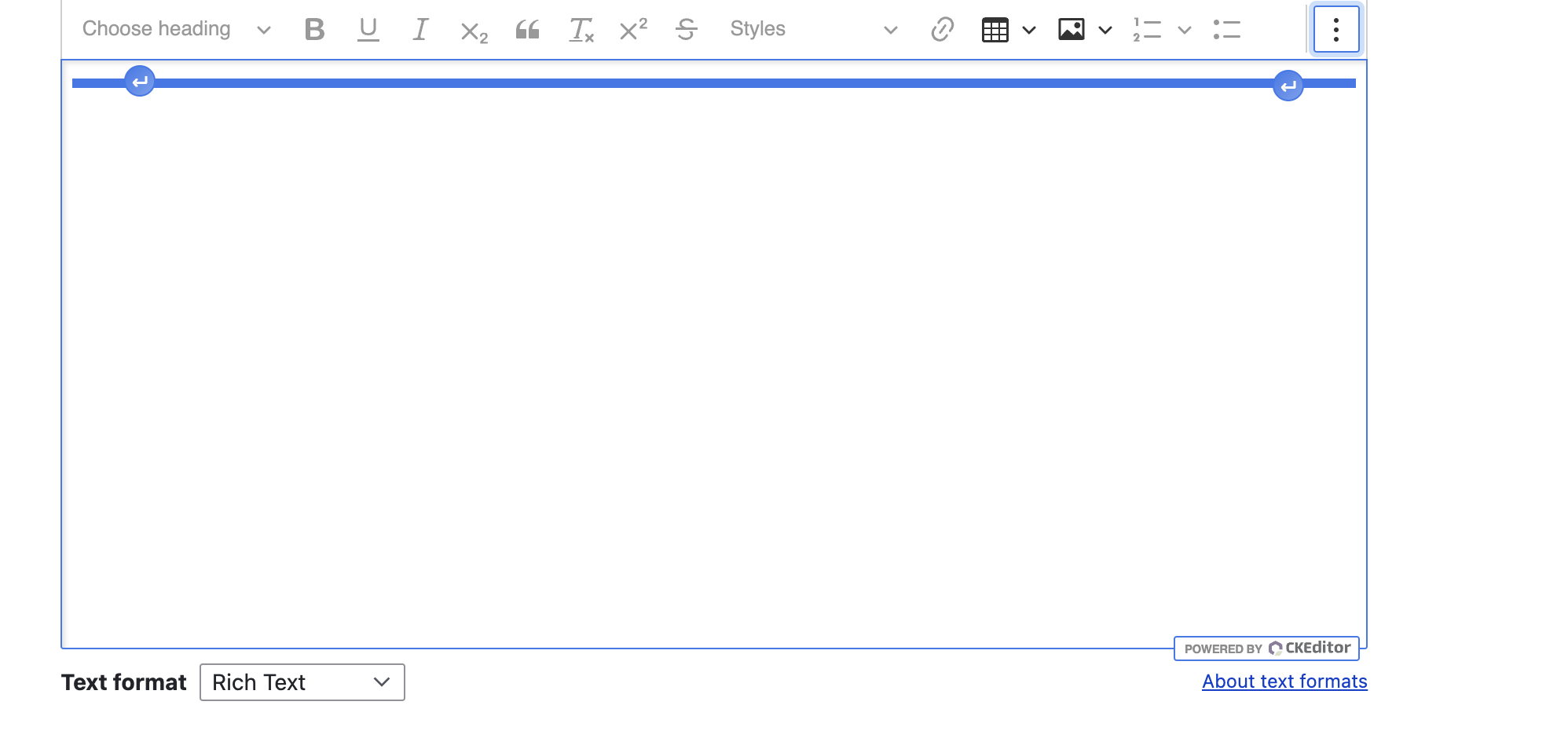Insert a block quote
This screenshot has width=1568, height=749.
[x=527, y=30]
